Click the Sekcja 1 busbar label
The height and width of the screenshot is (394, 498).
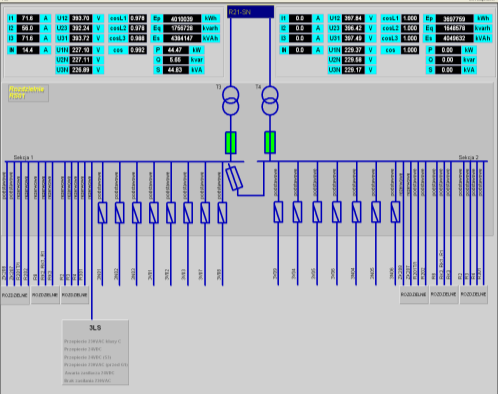23,157
